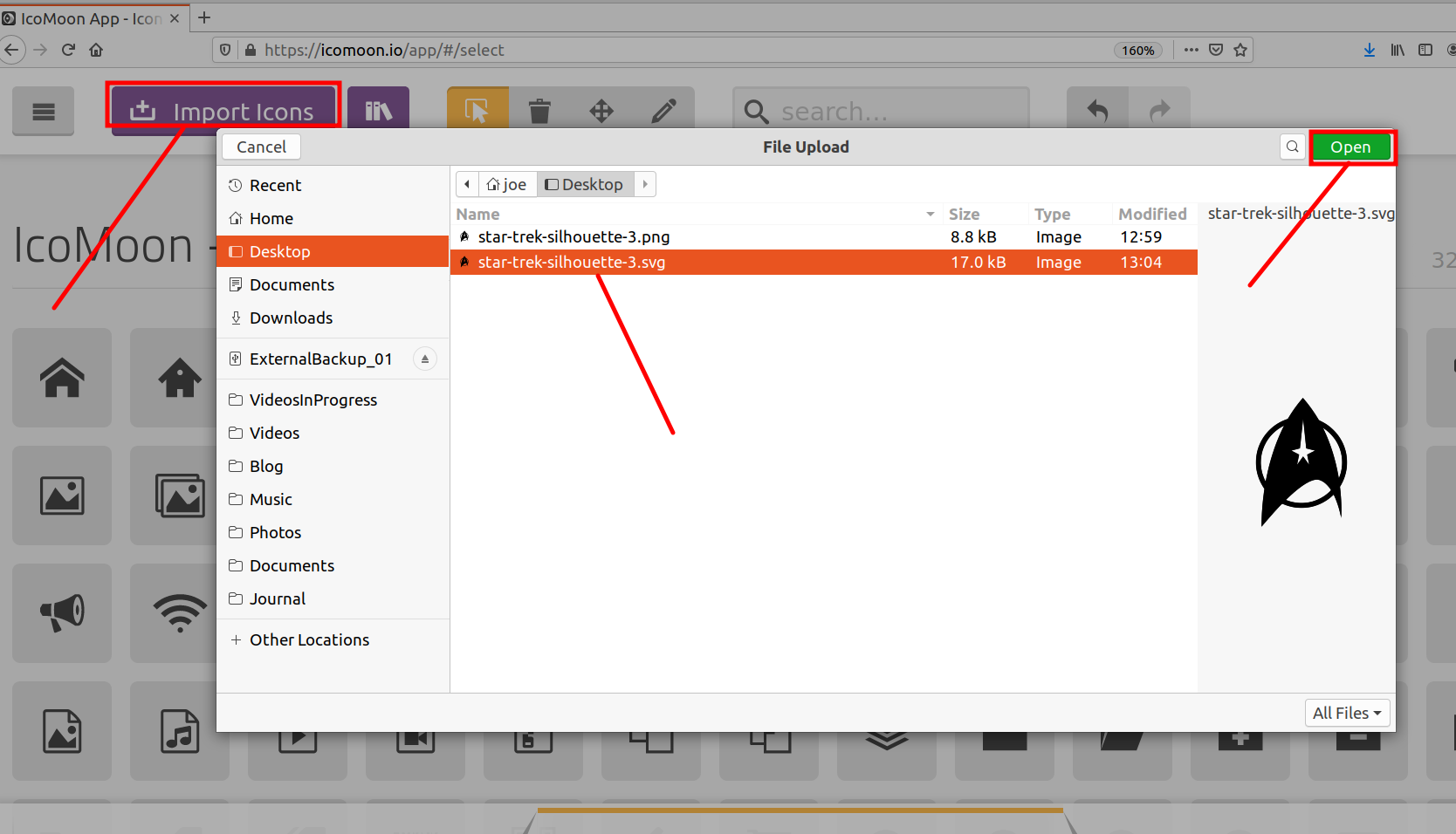The image size is (1456, 834).
Task: Click the Firefox home button
Action: (96, 50)
